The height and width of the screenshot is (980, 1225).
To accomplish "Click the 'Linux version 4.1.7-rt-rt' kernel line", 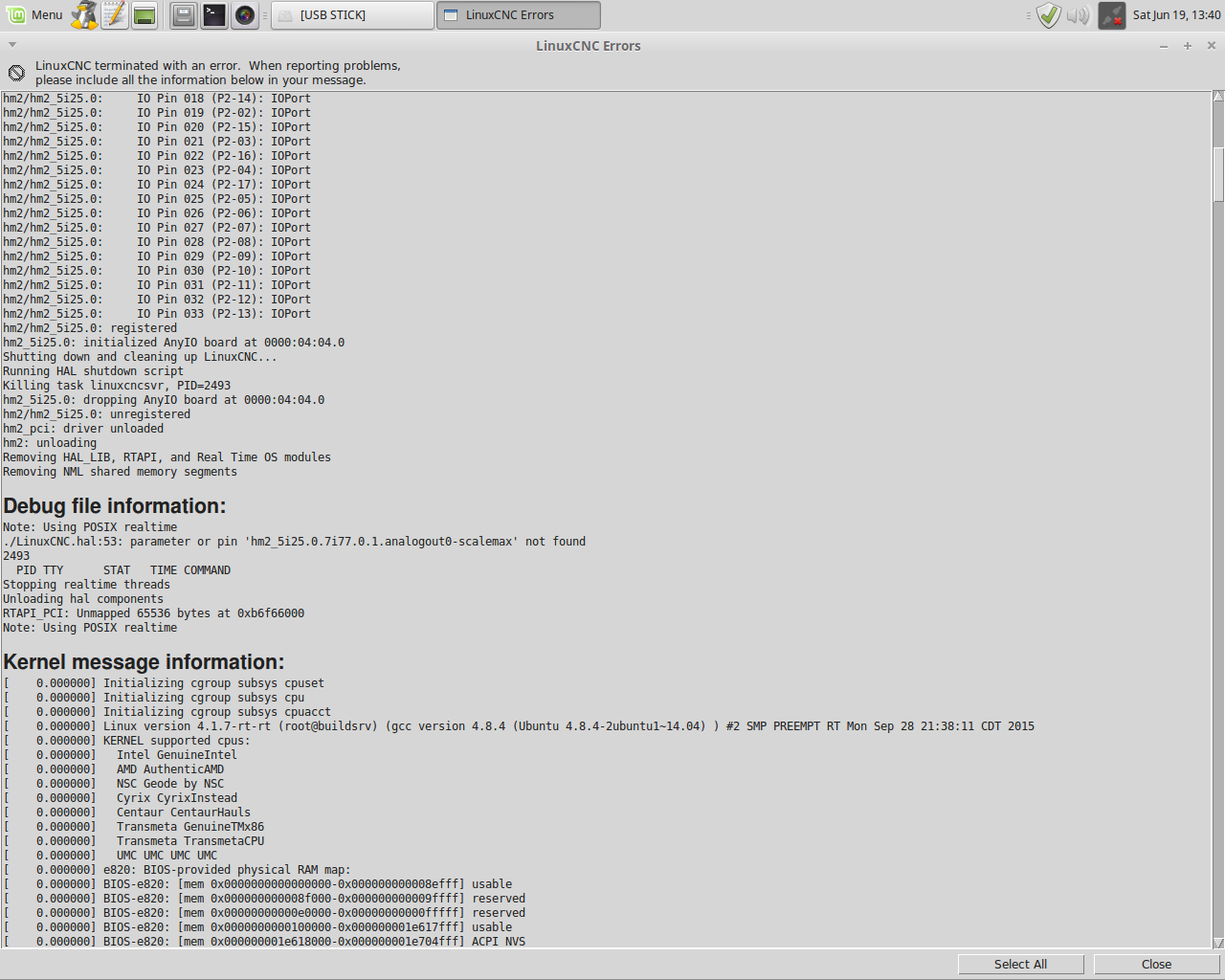I will (x=519, y=726).
